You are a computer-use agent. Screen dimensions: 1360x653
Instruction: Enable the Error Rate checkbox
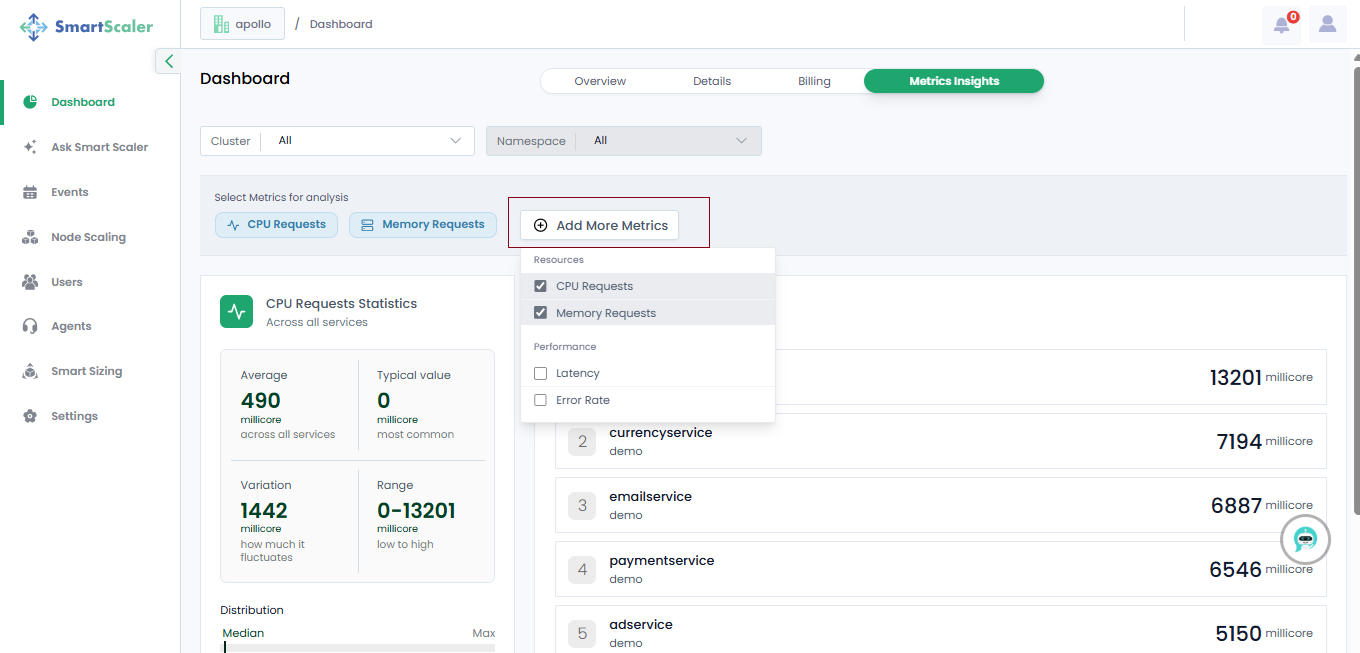(x=541, y=400)
